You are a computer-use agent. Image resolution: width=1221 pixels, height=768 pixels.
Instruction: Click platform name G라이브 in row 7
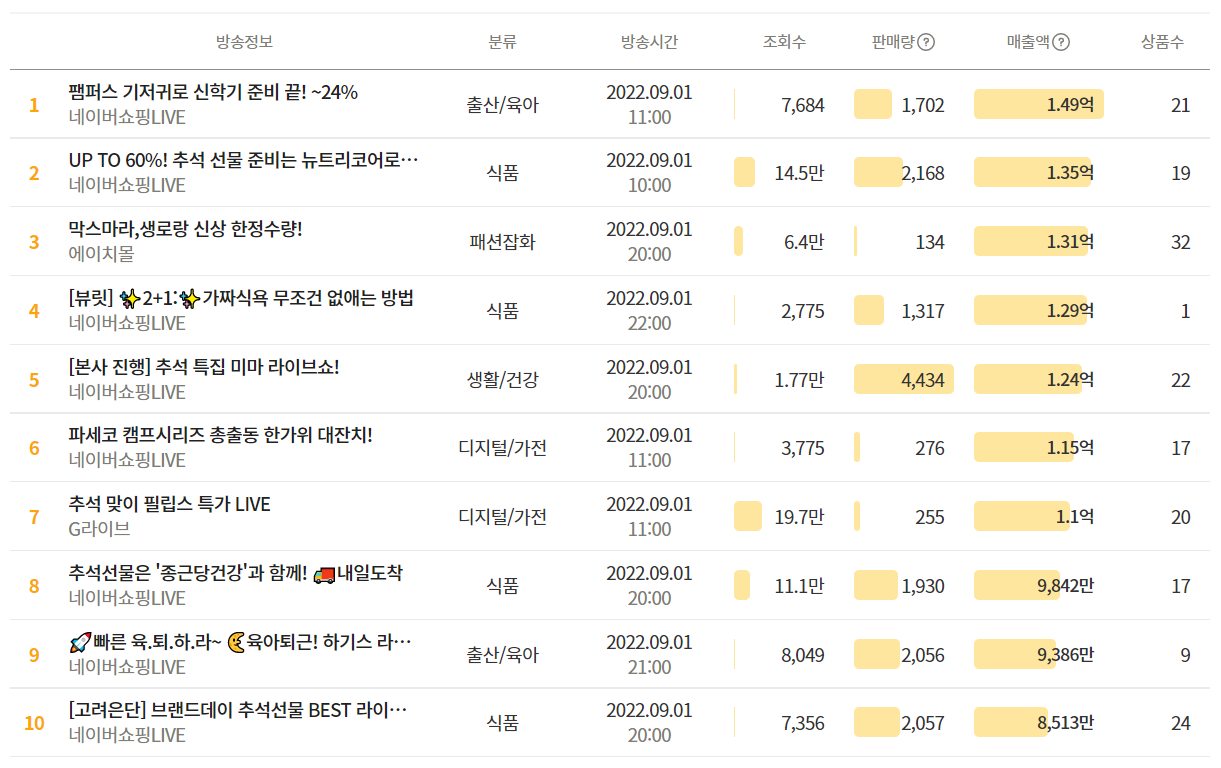coord(99,529)
